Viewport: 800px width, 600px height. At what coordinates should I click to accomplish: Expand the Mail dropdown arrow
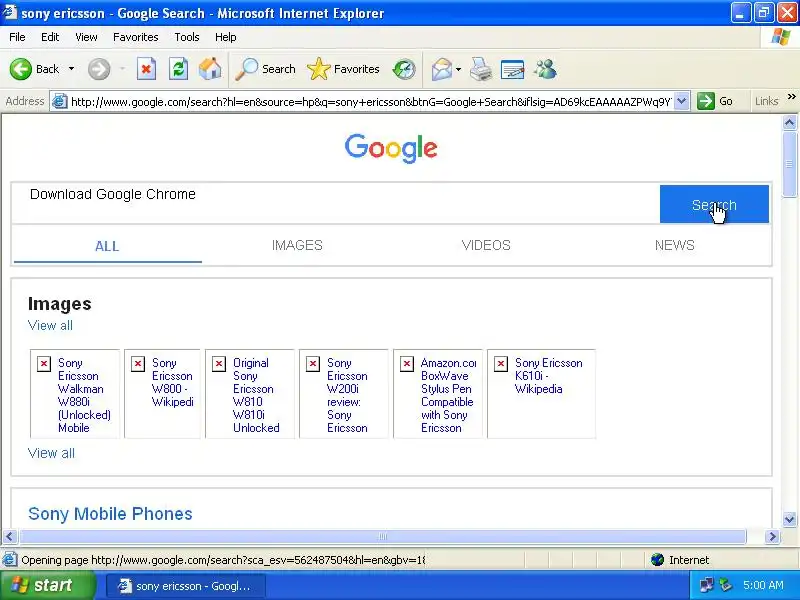[x=458, y=69]
